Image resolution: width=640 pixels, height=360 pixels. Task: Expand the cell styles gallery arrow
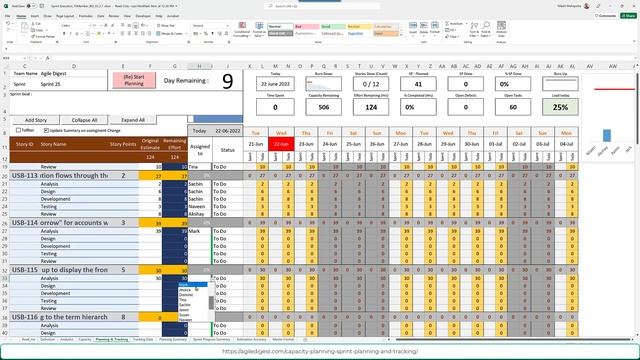coord(401,35)
